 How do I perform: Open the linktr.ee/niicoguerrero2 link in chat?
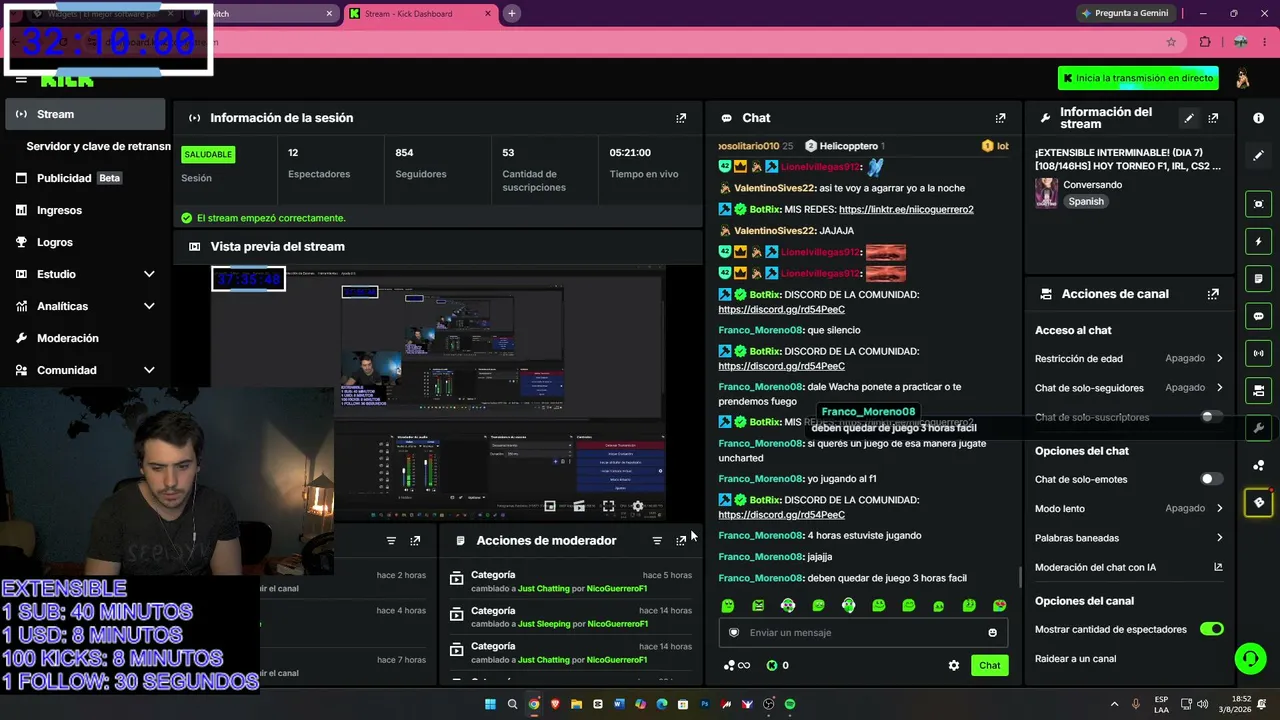(906, 209)
